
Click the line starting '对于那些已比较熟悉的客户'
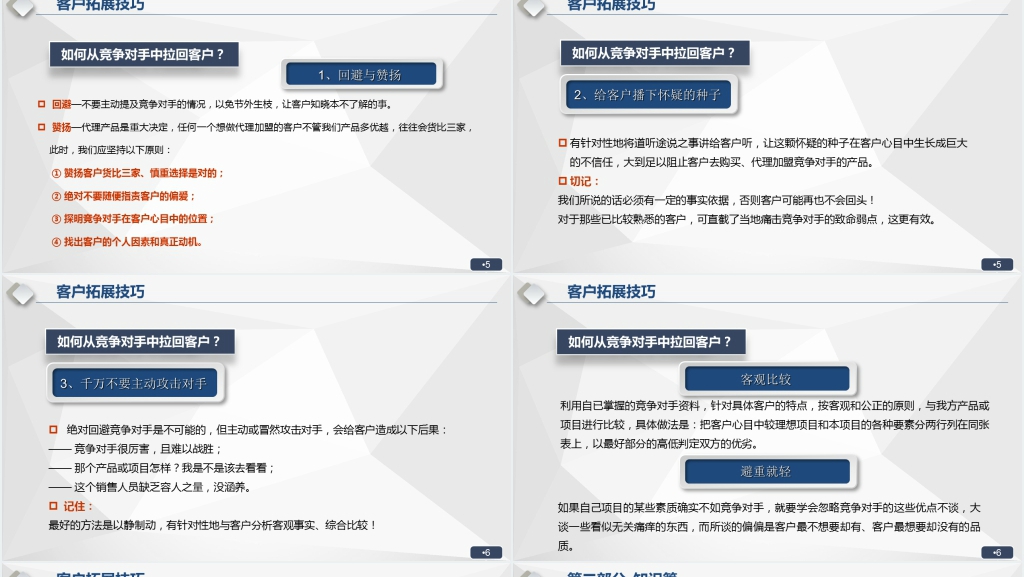[747, 219]
